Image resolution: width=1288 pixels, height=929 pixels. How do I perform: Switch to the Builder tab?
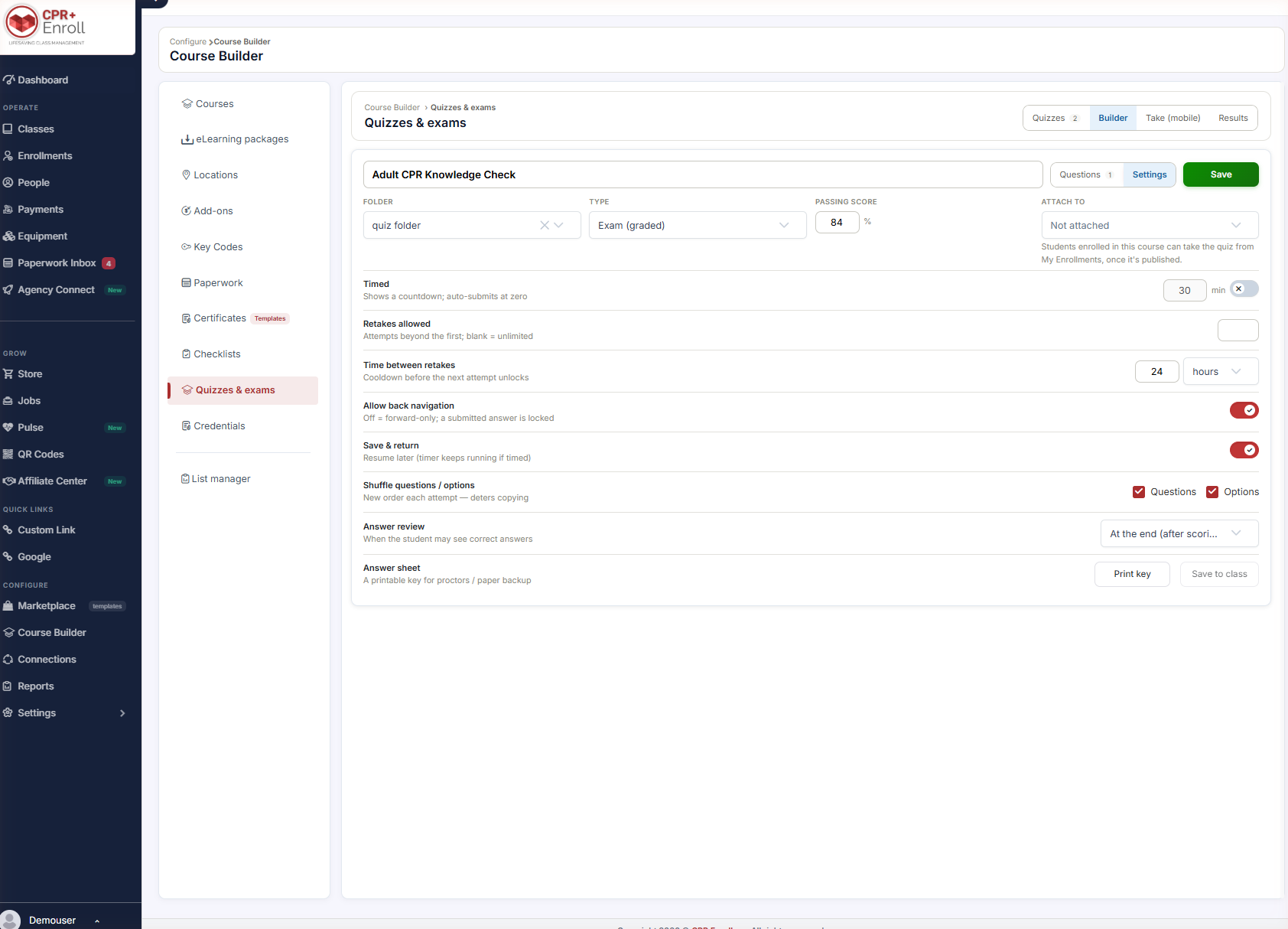pyautogui.click(x=1113, y=118)
